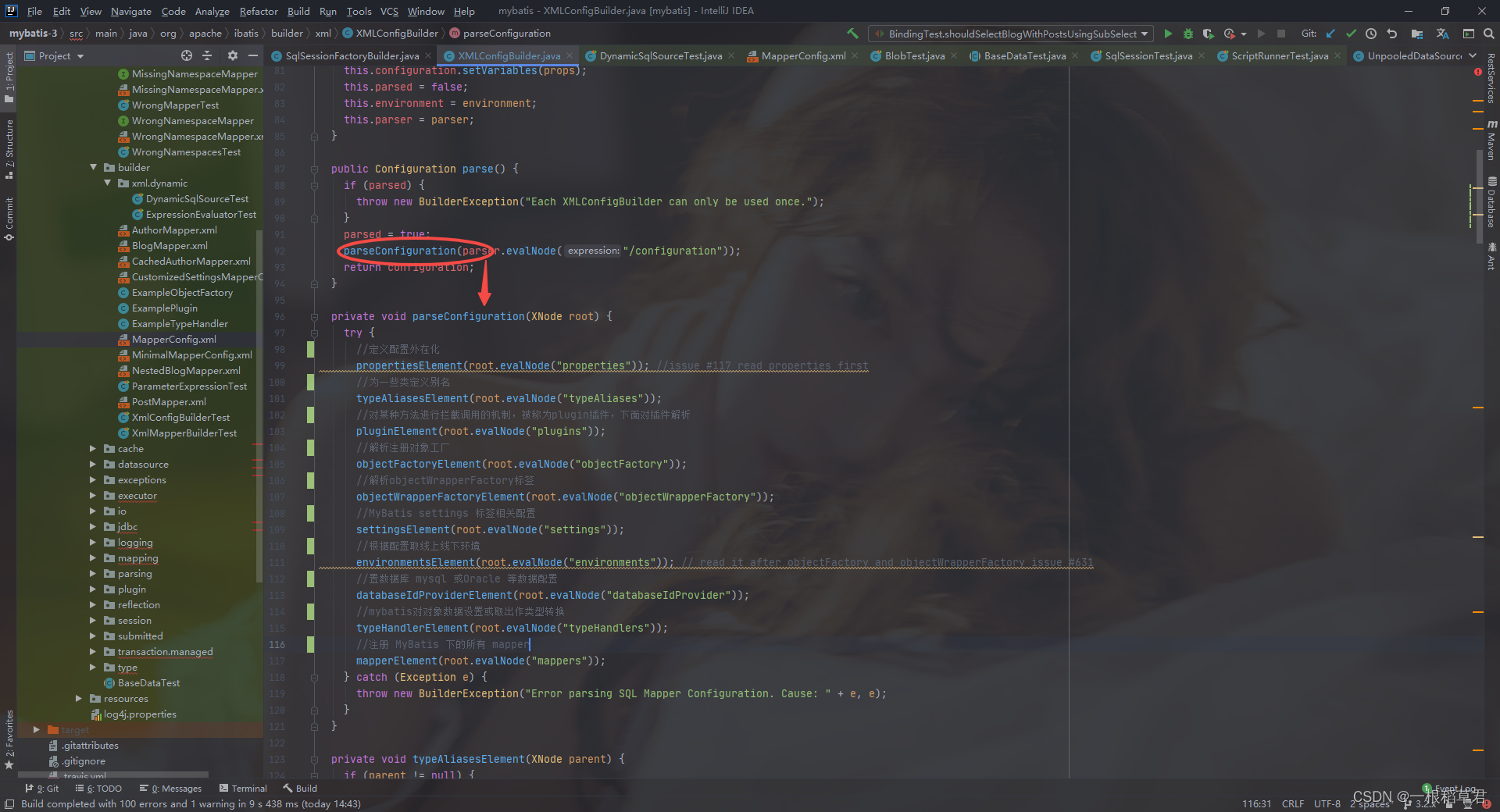Screen dimensions: 1500x812
Task: Expand the cache folder in the project tree
Action: pos(93,448)
